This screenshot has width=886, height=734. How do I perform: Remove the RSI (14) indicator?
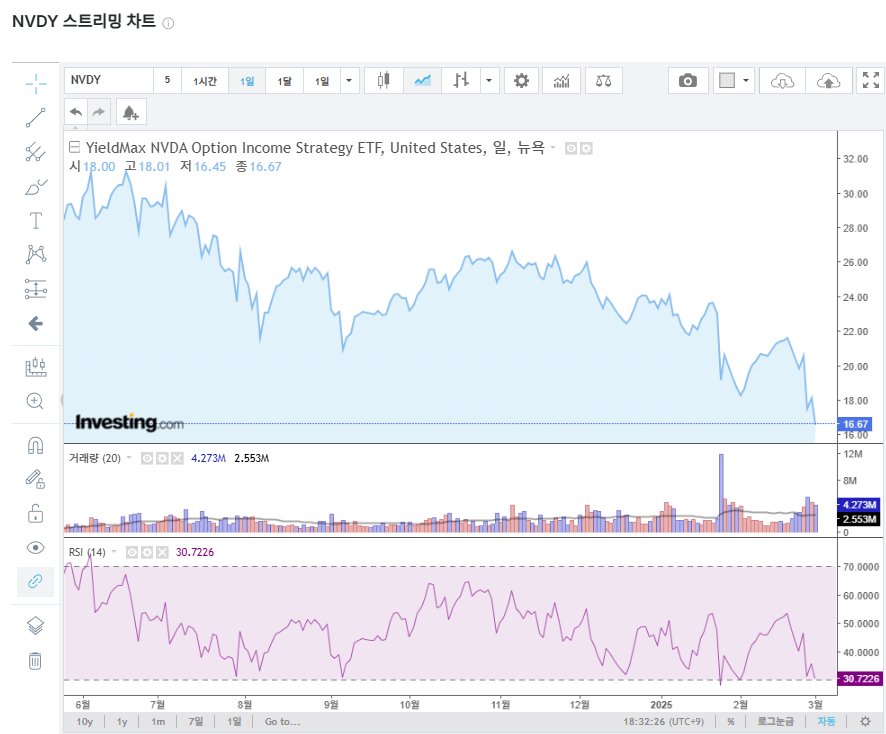pyautogui.click(x=162, y=552)
